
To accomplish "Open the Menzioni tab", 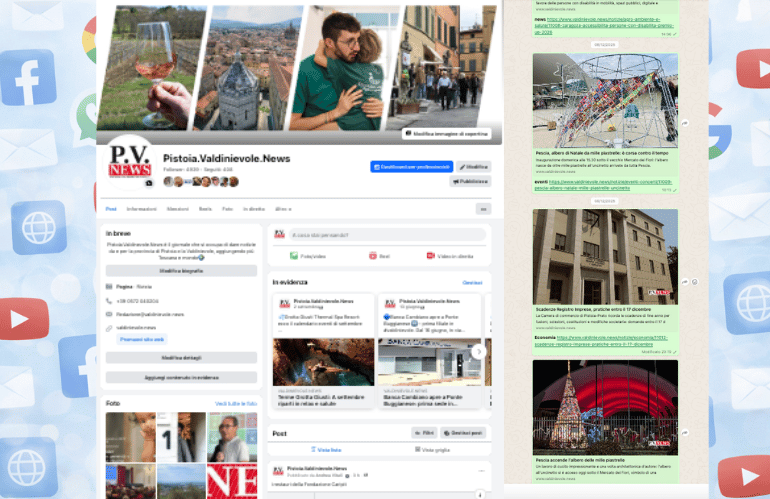I will pos(178,209).
